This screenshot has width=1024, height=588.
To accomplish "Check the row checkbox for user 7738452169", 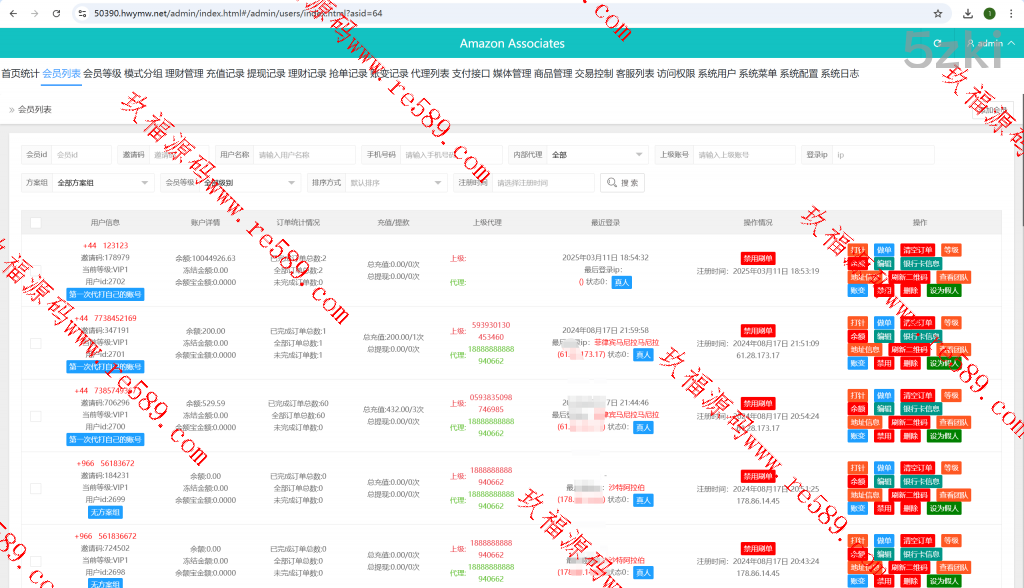I will pos(36,343).
